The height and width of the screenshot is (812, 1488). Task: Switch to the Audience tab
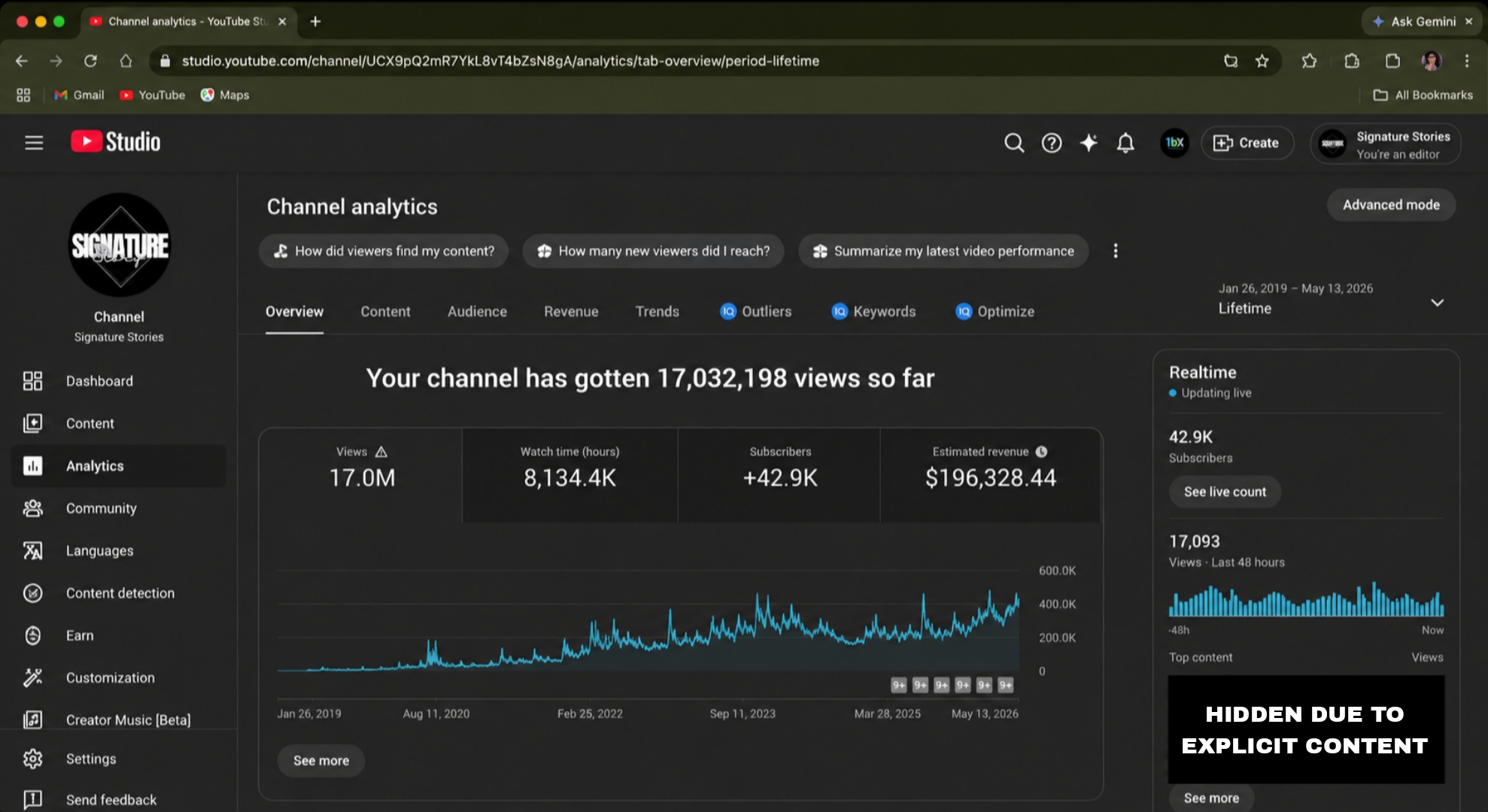pos(477,312)
